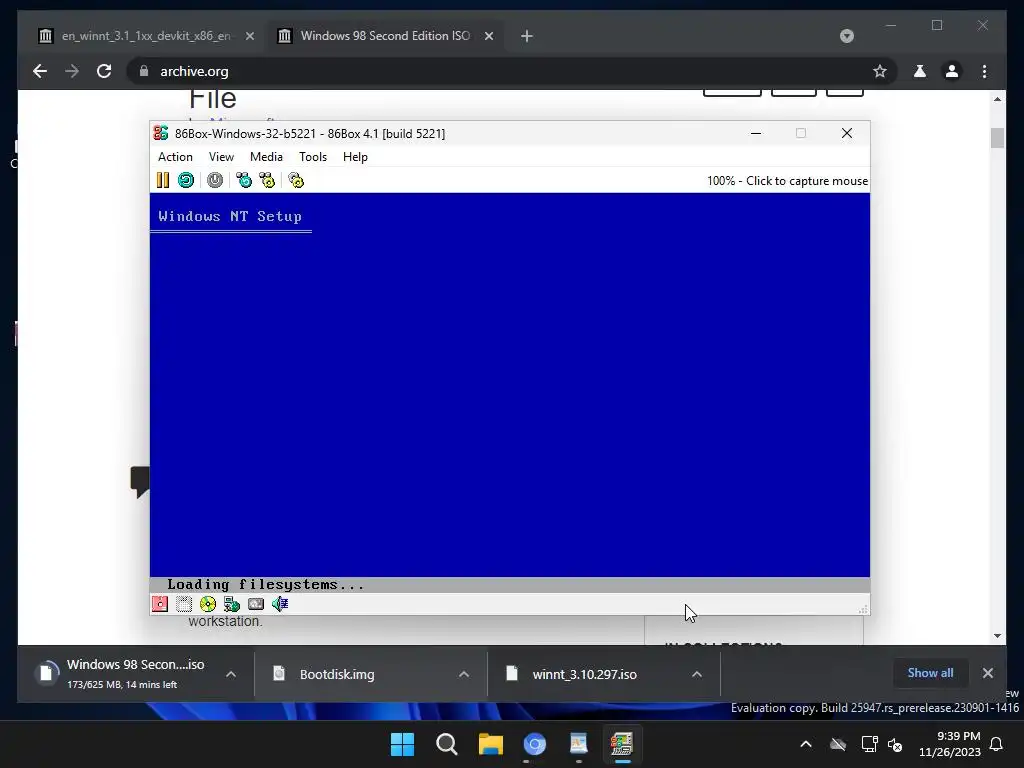The image size is (1024, 768).
Task: Expand options for winnt_3.10.297.iso download
Action: tap(697, 674)
